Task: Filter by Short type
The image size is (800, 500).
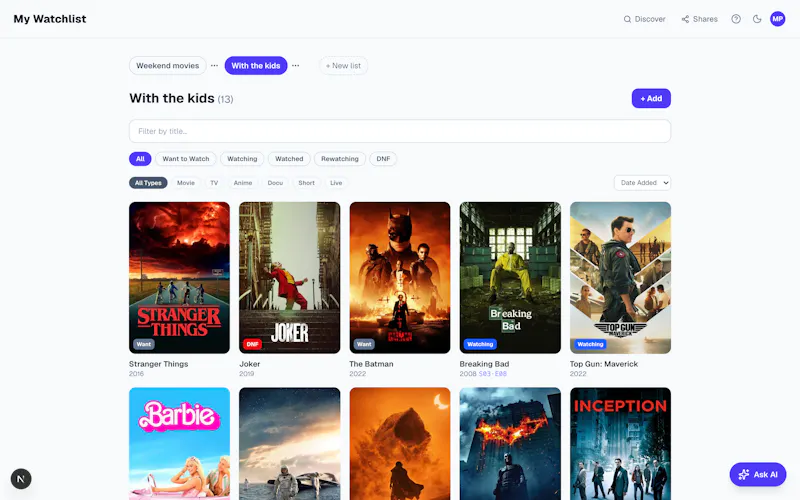Action: (x=306, y=183)
